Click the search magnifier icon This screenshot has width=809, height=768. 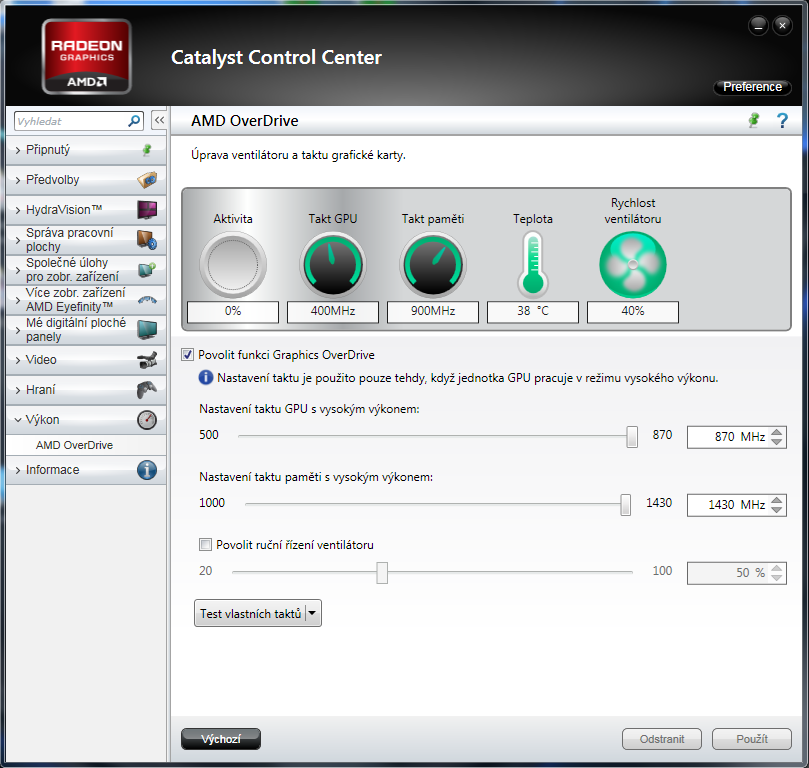point(135,121)
